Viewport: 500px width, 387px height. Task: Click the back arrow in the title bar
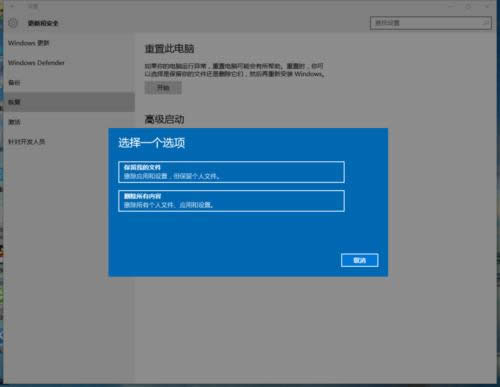tap(12, 6)
